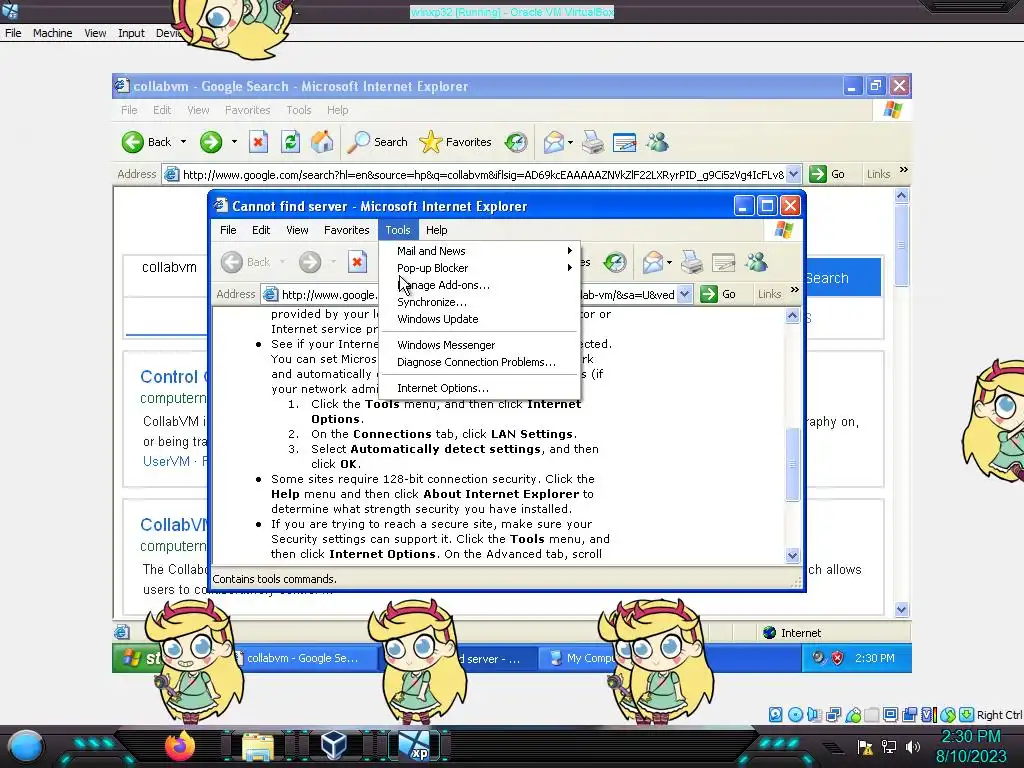Click red Stop icon in Google Search window
Screen dimensions: 1024x768
coord(258,142)
